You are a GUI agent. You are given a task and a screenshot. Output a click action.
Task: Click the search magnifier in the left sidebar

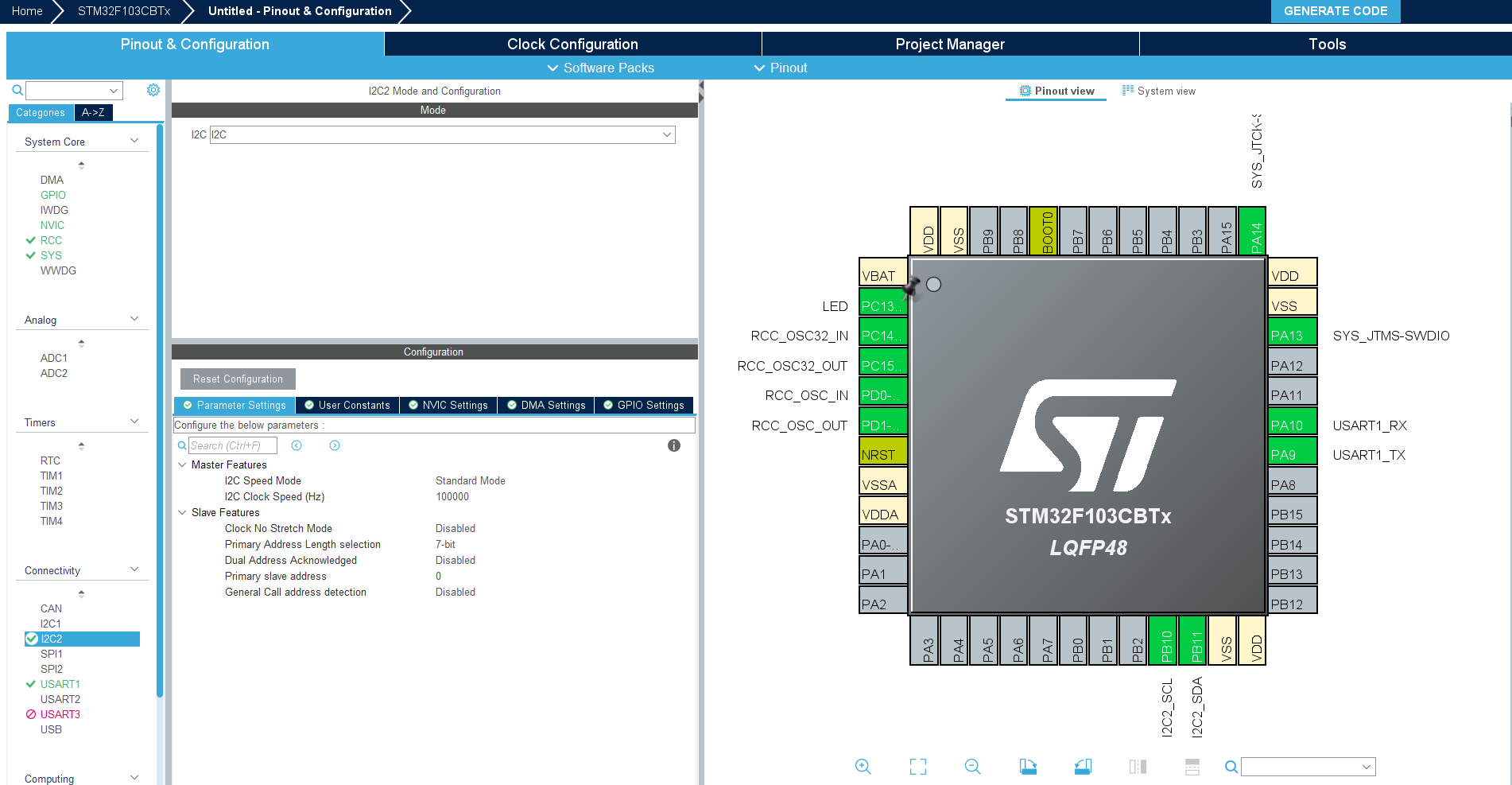(x=16, y=90)
